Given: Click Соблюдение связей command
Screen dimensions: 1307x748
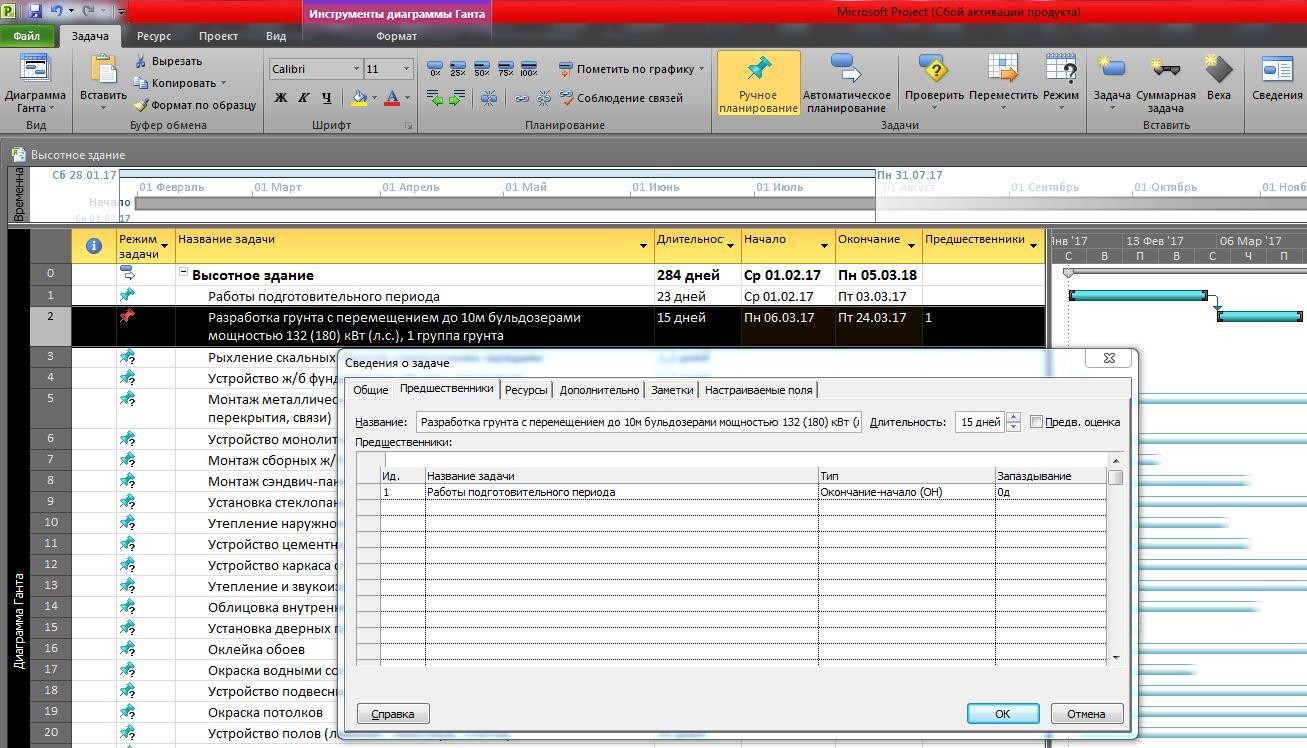Looking at the screenshot, I should tap(621, 98).
